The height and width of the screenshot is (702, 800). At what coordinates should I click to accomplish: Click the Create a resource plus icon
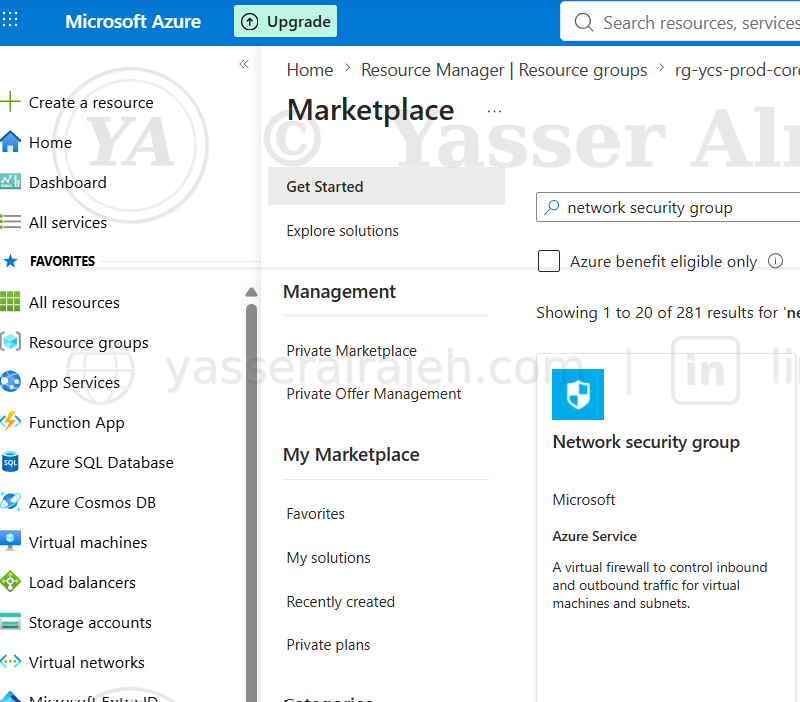pyautogui.click(x=10, y=102)
